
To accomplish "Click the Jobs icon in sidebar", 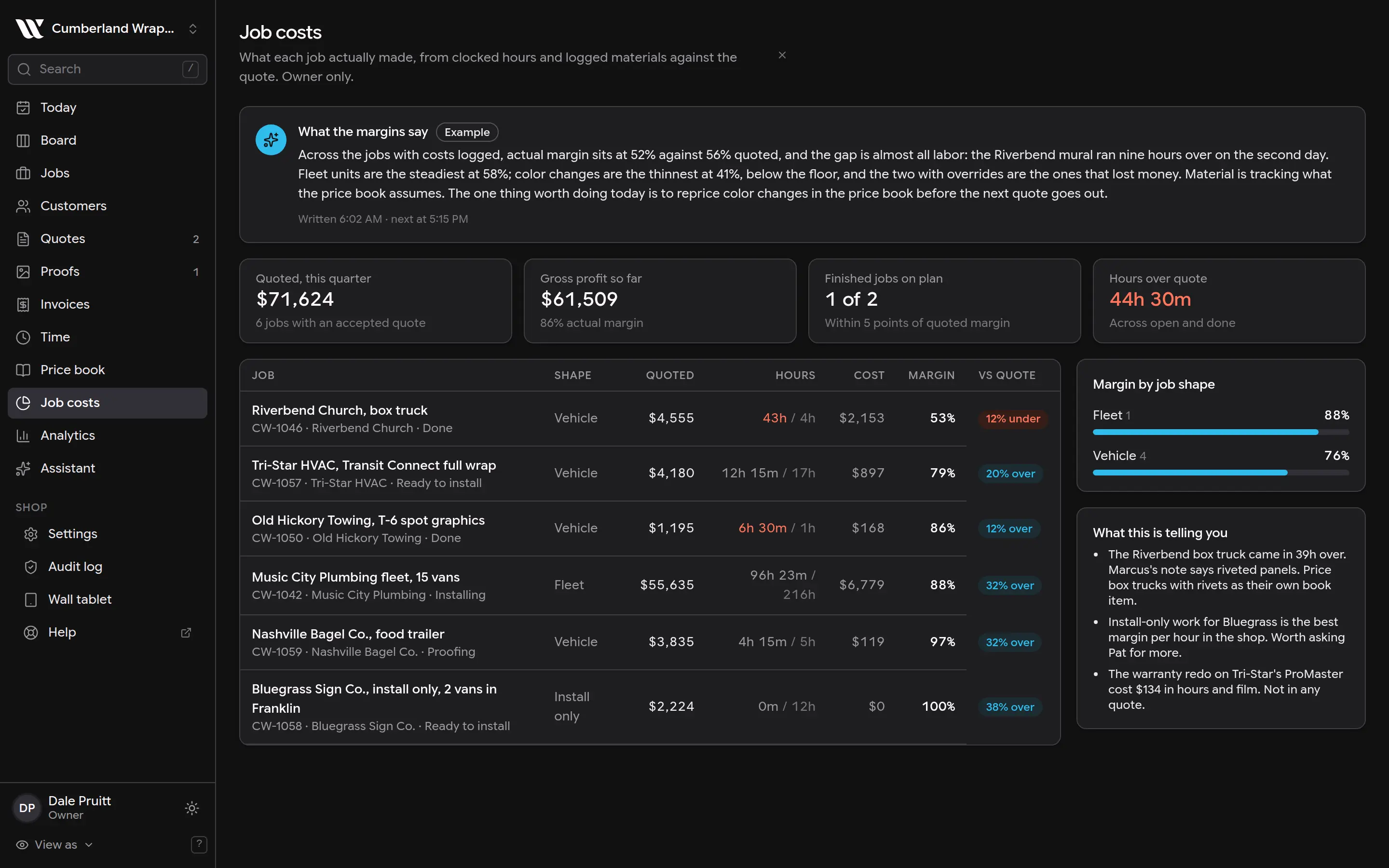I will (23, 173).
